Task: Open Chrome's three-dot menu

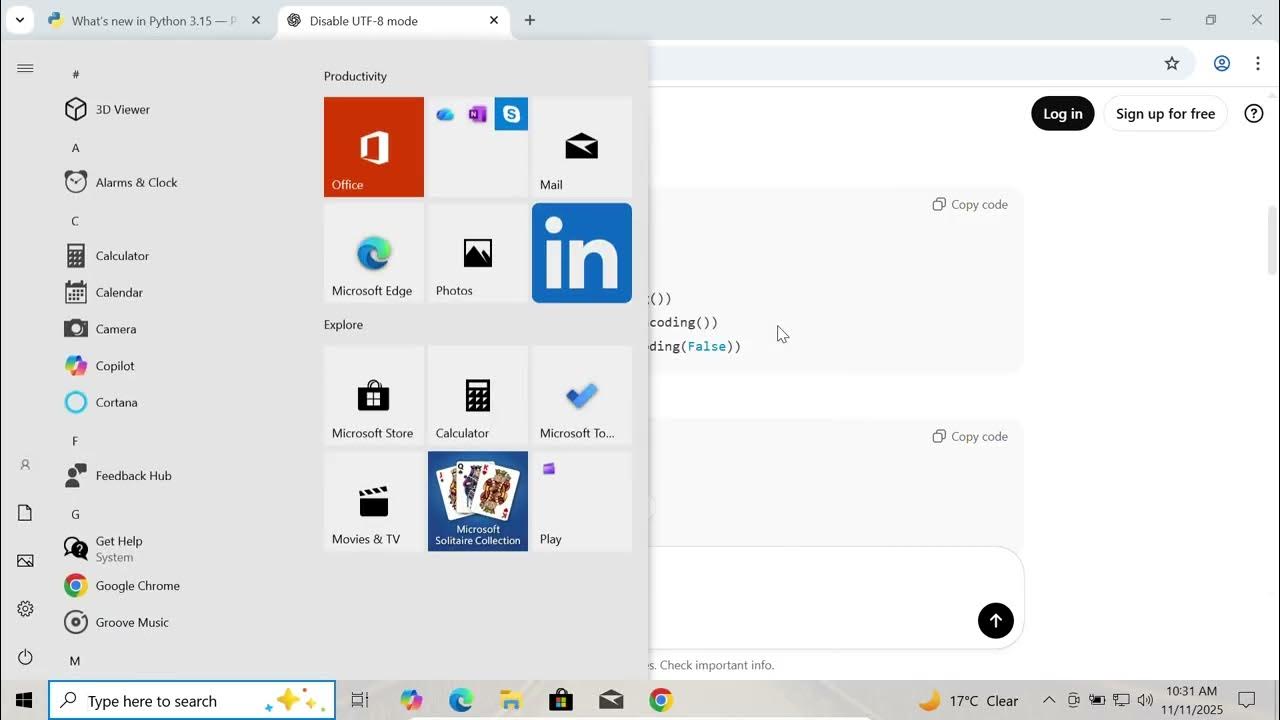Action: (x=1257, y=63)
